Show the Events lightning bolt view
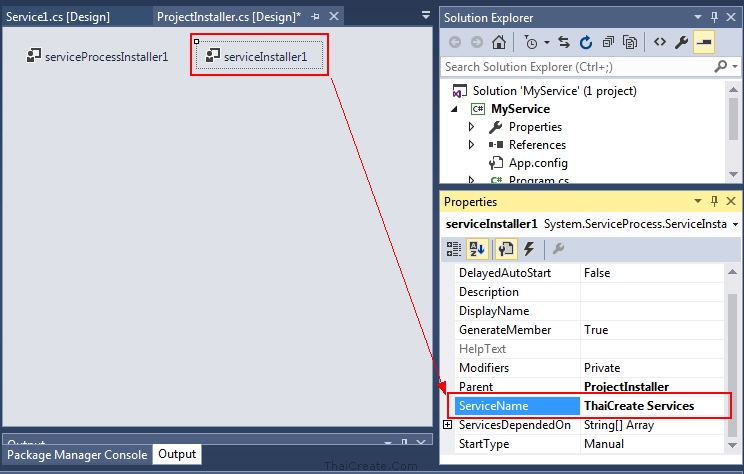Screen dimensions: 744x474 [529, 249]
